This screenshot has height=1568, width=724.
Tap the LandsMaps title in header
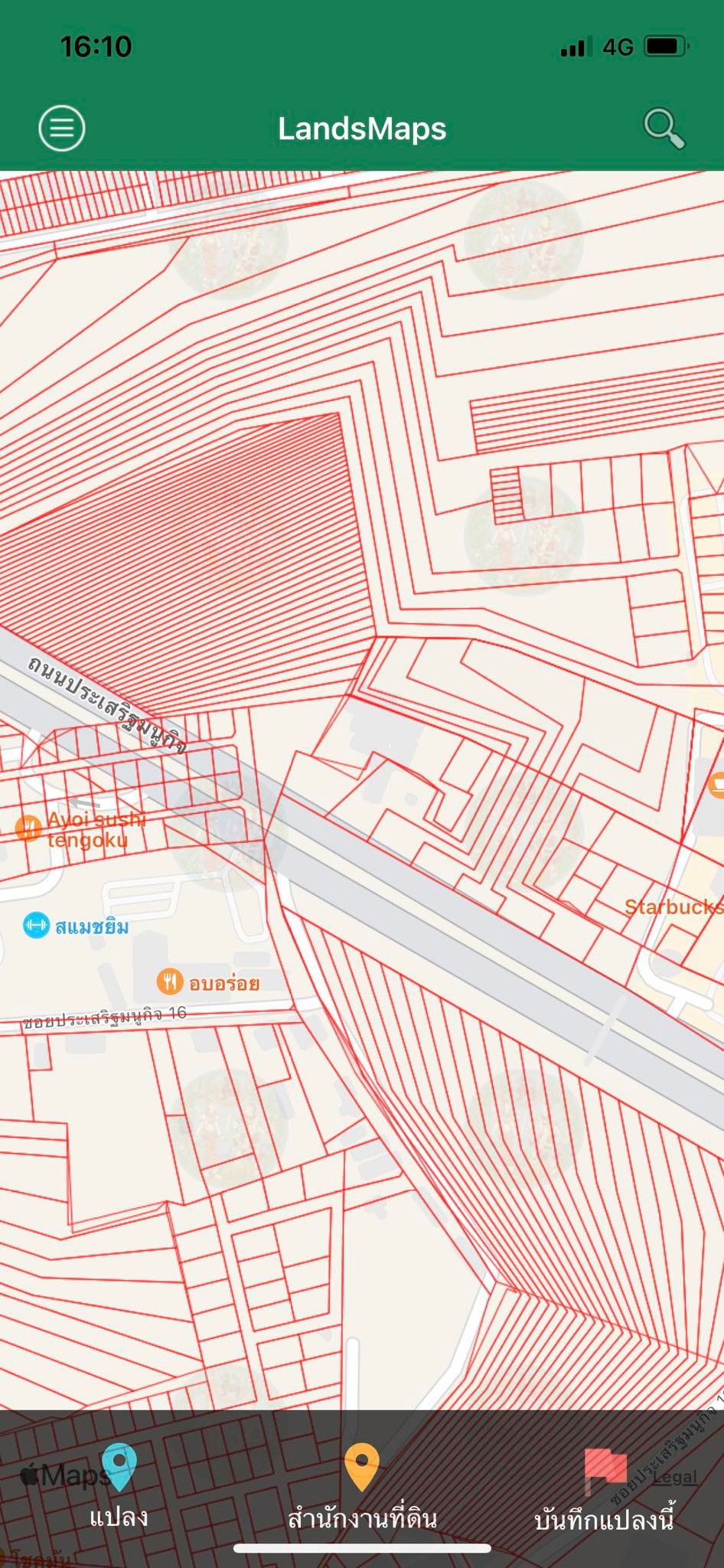362,128
